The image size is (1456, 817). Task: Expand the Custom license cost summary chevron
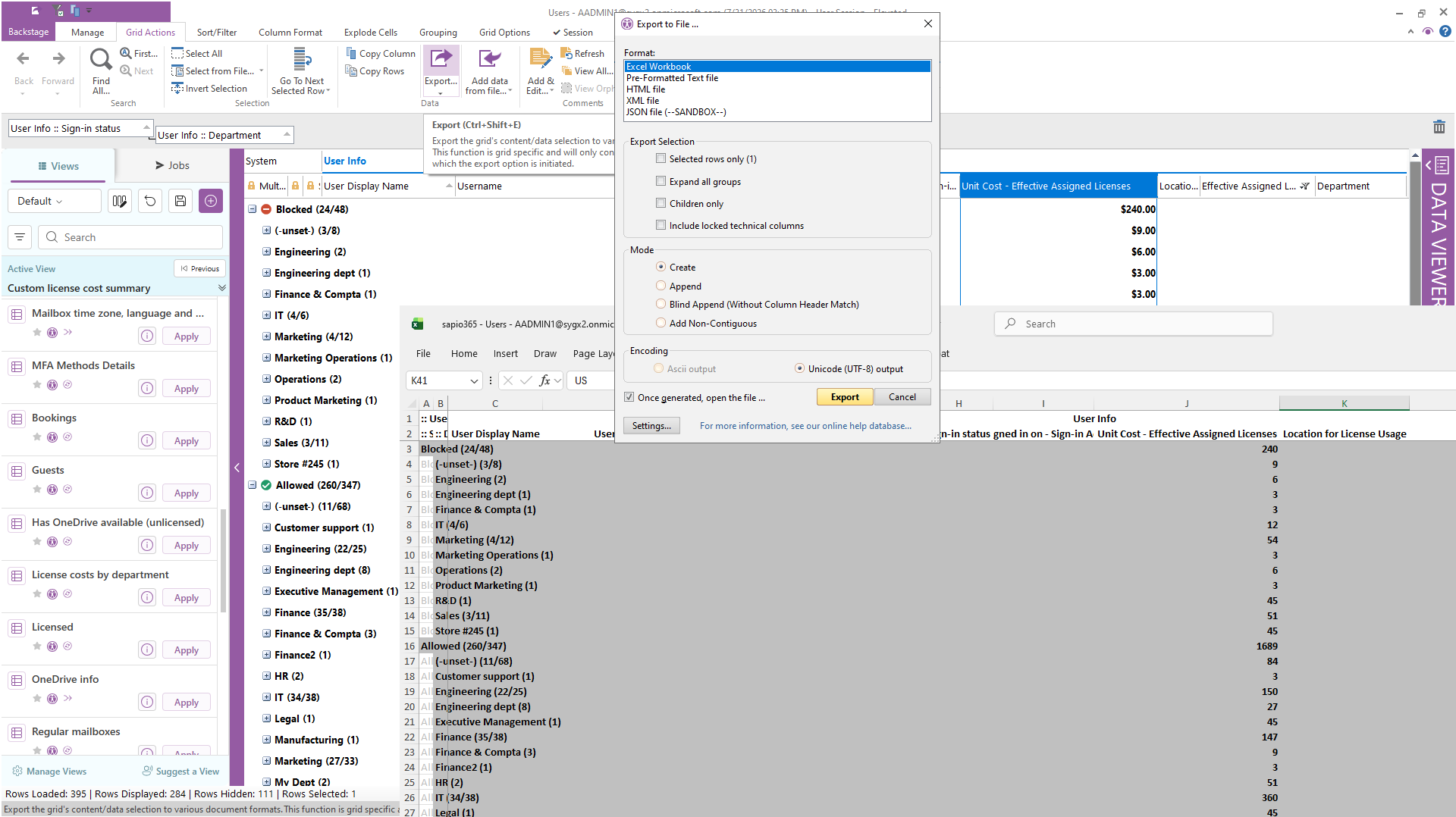coord(222,288)
